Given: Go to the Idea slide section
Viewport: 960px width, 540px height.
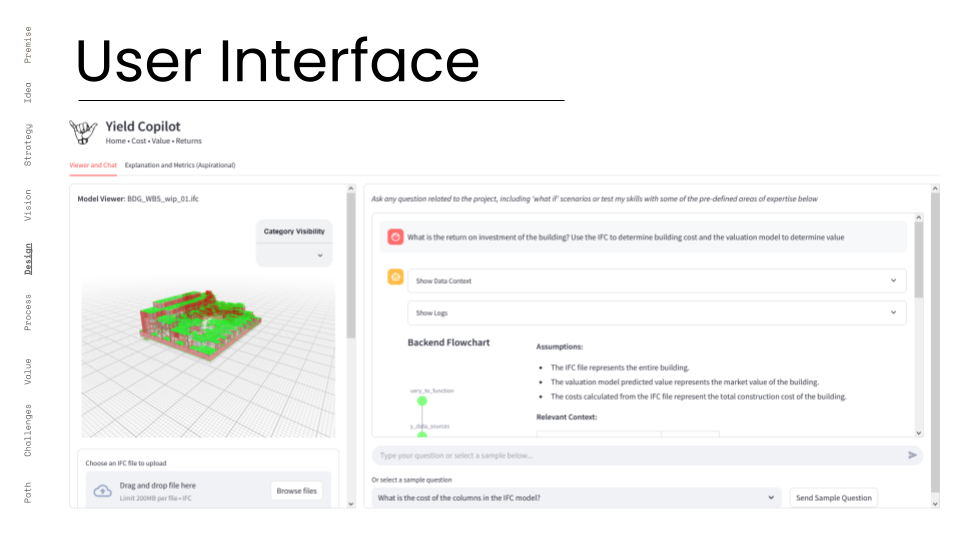Looking at the screenshot, I should point(28,92).
